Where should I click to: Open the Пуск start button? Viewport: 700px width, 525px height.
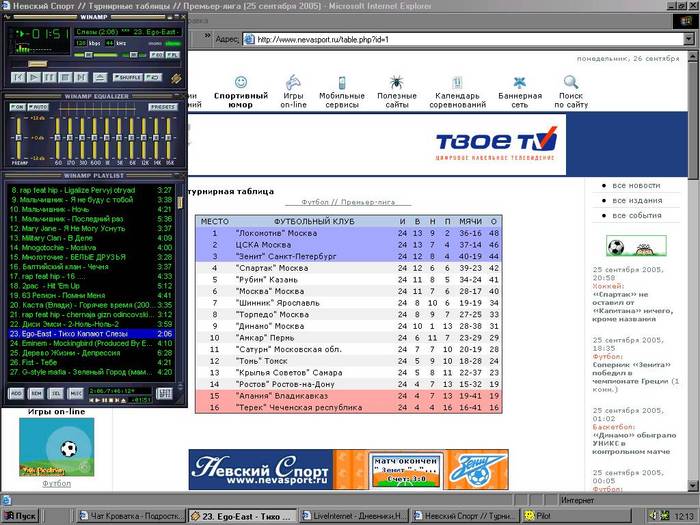click(x=20, y=516)
